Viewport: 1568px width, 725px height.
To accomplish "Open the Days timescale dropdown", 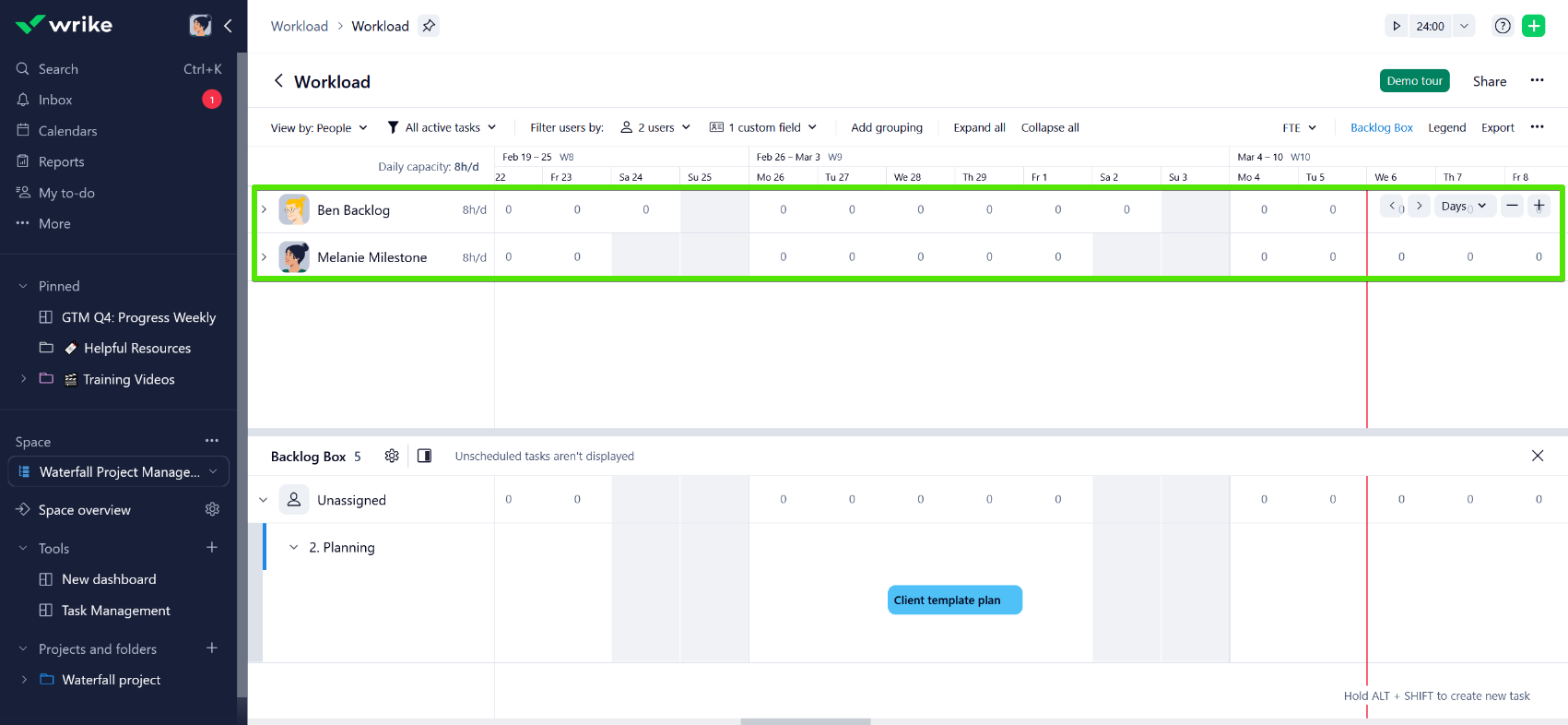I will (1465, 206).
